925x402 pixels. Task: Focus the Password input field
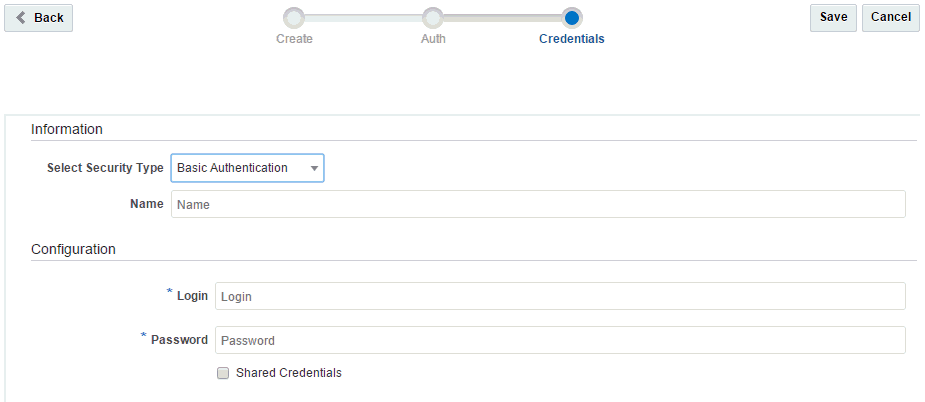(x=560, y=341)
